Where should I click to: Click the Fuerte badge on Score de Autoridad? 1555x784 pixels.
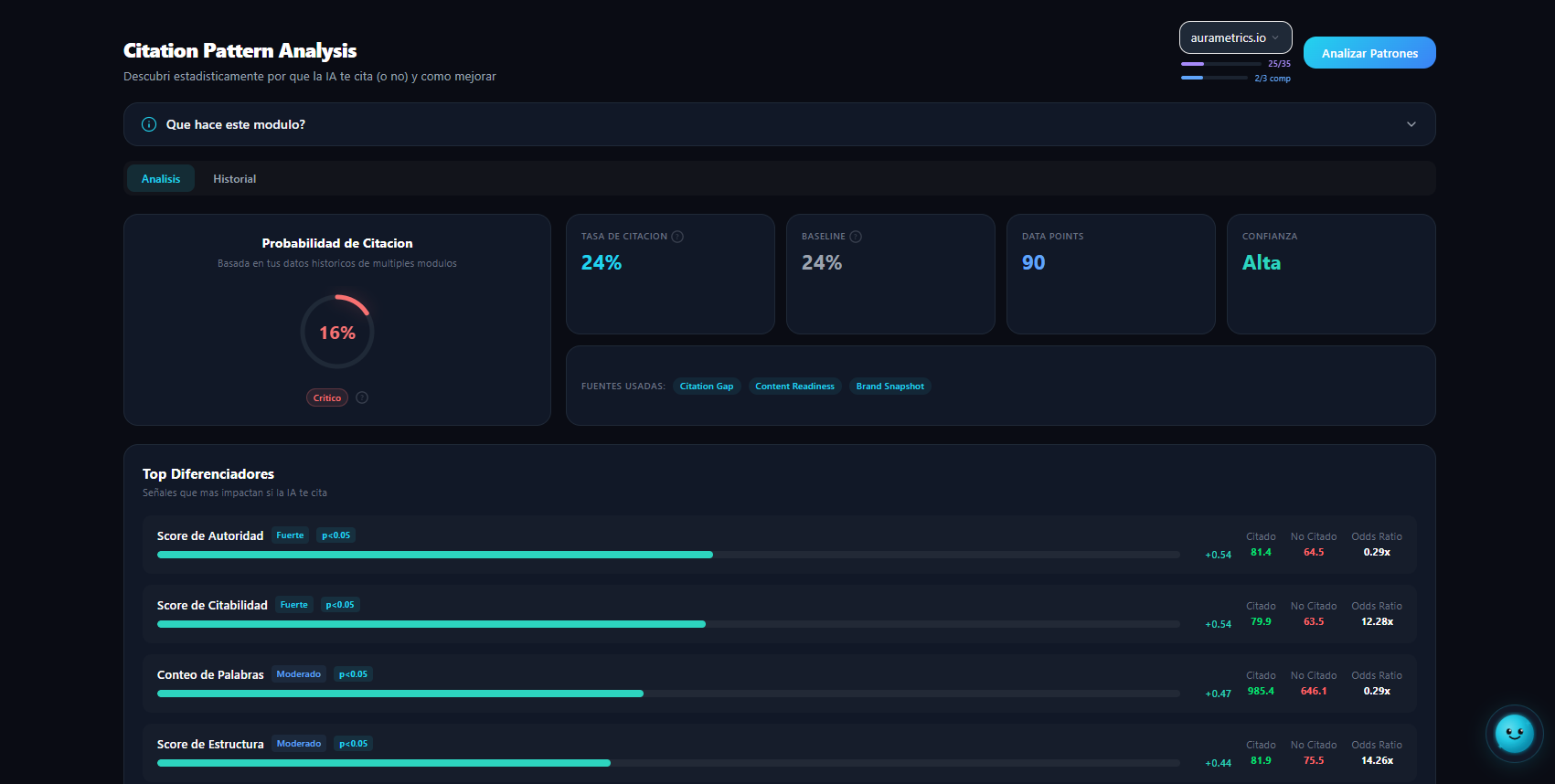tap(290, 535)
